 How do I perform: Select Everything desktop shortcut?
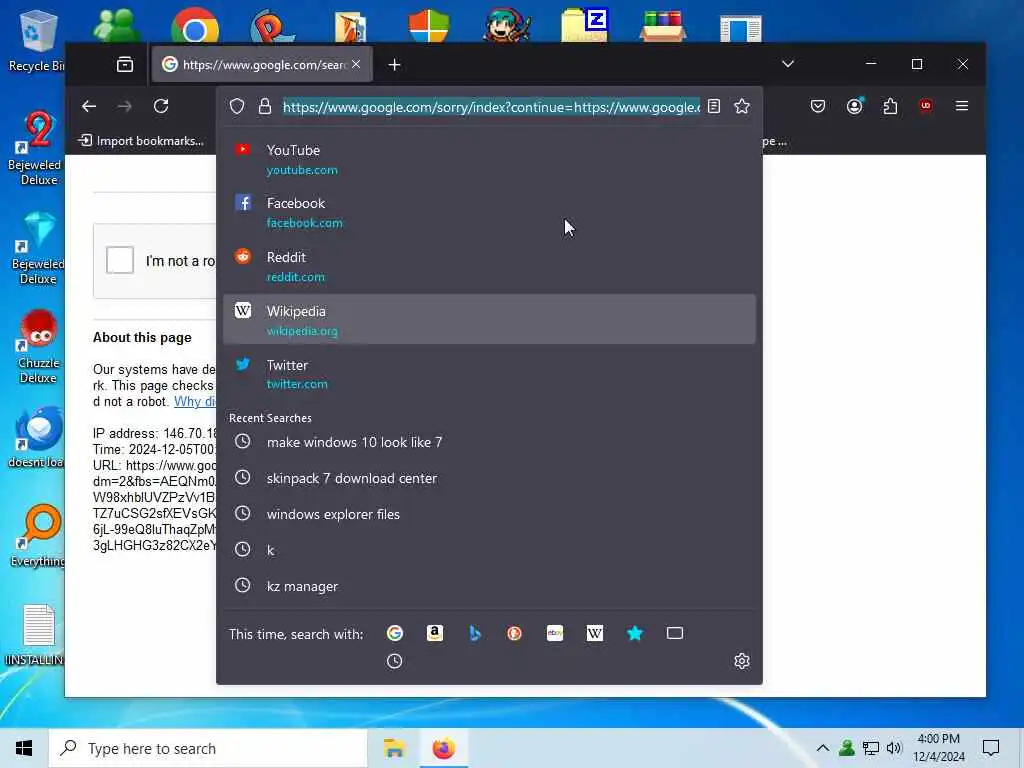(38, 536)
